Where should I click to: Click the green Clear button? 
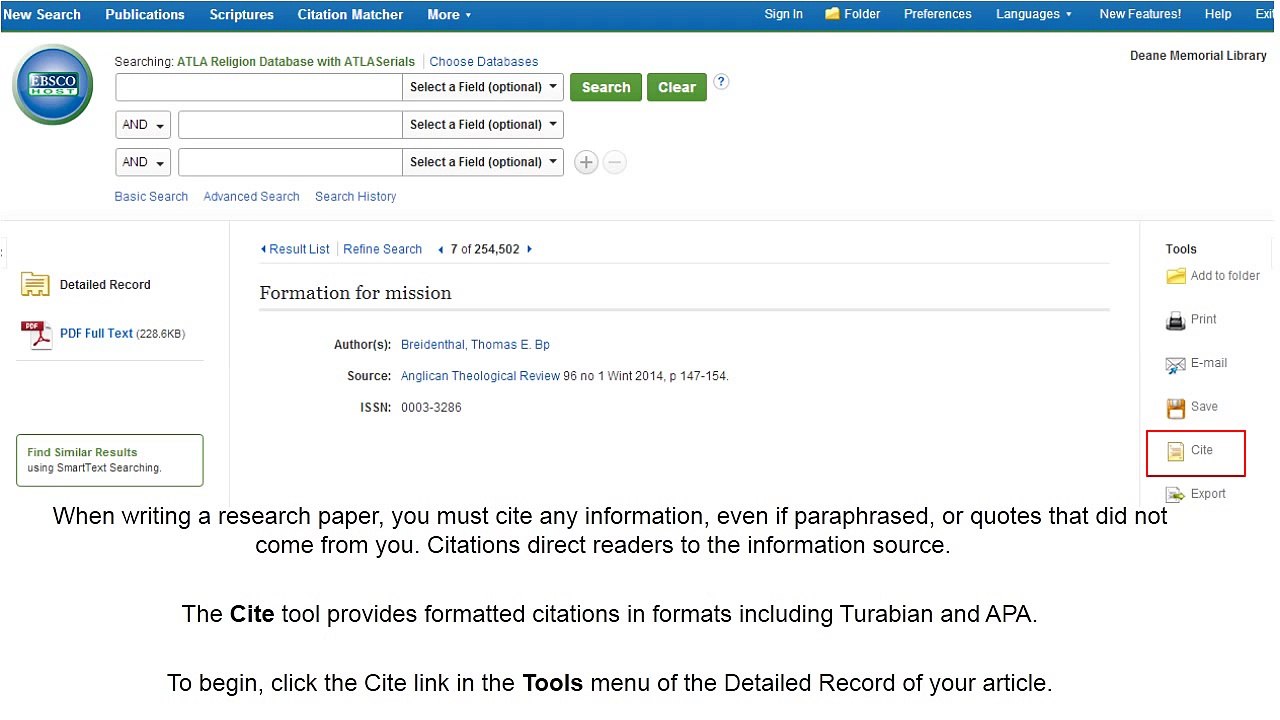click(x=677, y=87)
